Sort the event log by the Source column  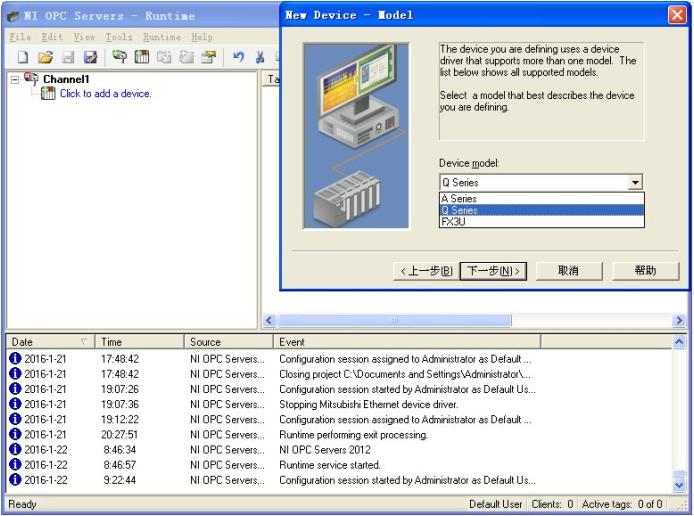click(229, 342)
